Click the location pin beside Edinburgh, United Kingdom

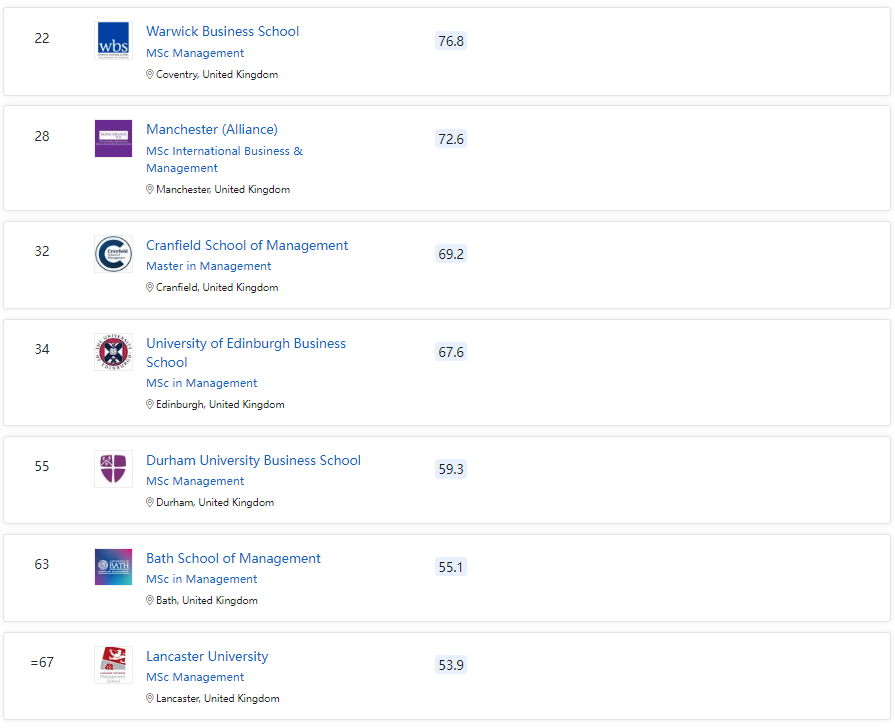[150, 404]
